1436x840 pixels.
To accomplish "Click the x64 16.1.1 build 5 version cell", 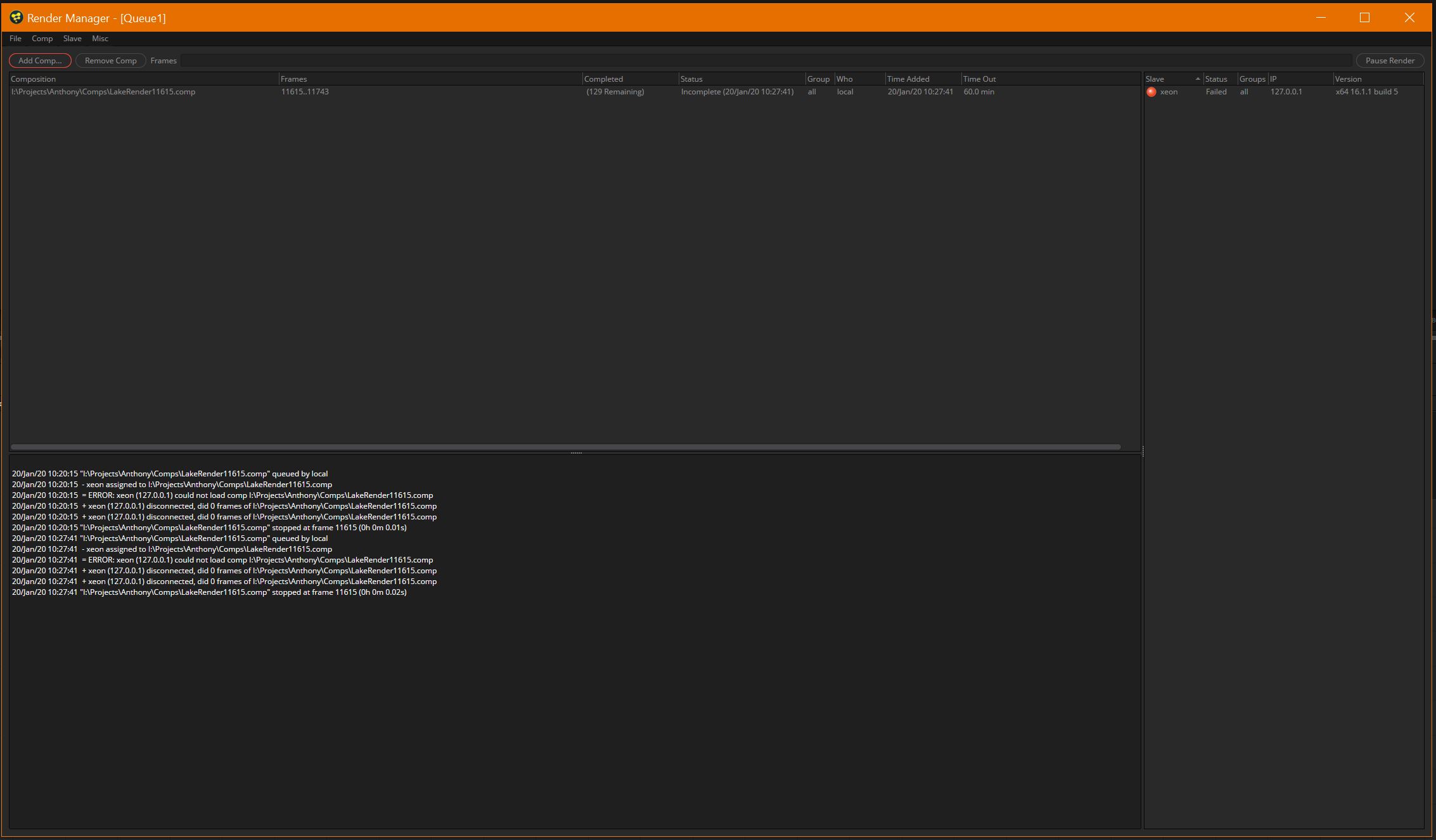I will click(1366, 92).
